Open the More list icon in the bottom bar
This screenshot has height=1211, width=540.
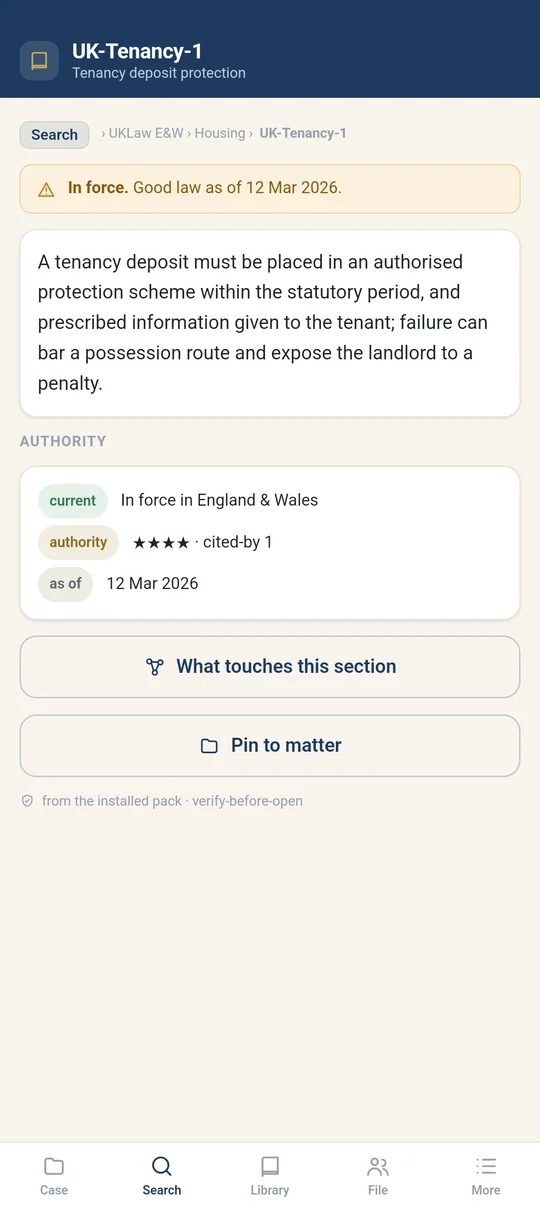click(x=486, y=1166)
